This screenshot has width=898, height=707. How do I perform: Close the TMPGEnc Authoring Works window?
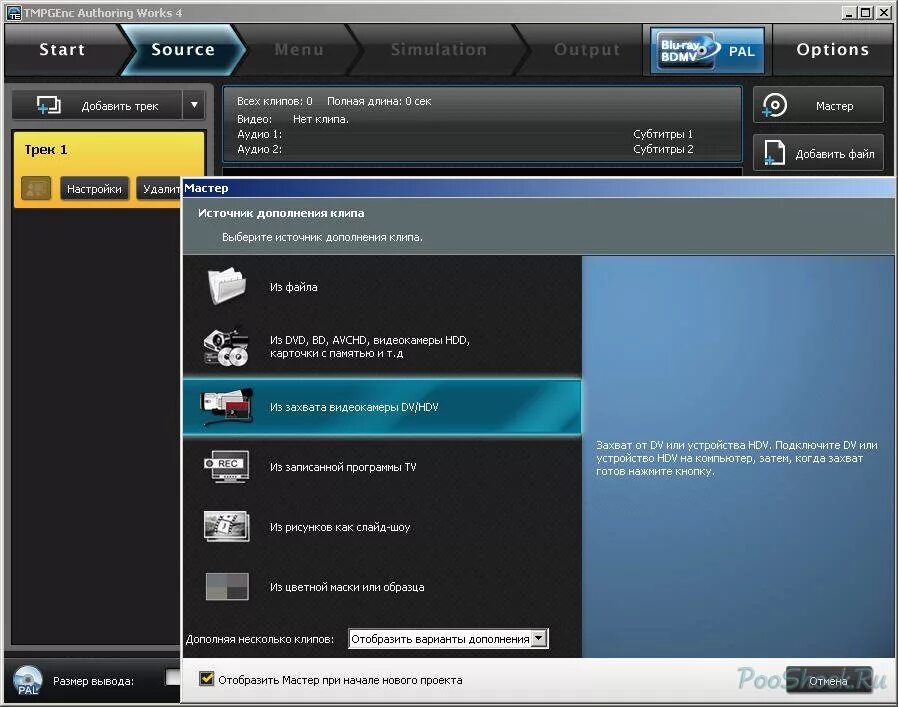884,12
